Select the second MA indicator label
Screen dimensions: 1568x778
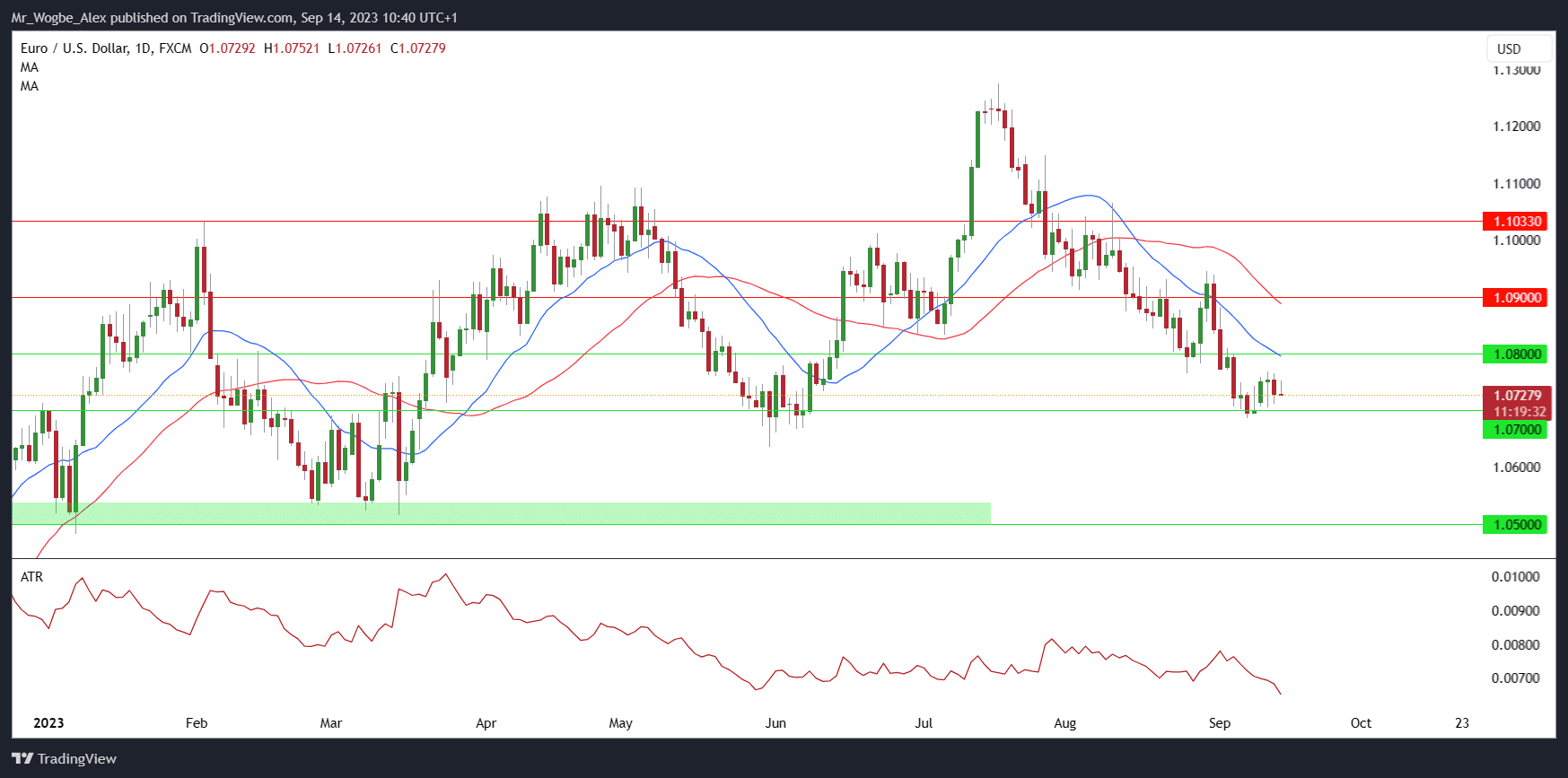[30, 86]
